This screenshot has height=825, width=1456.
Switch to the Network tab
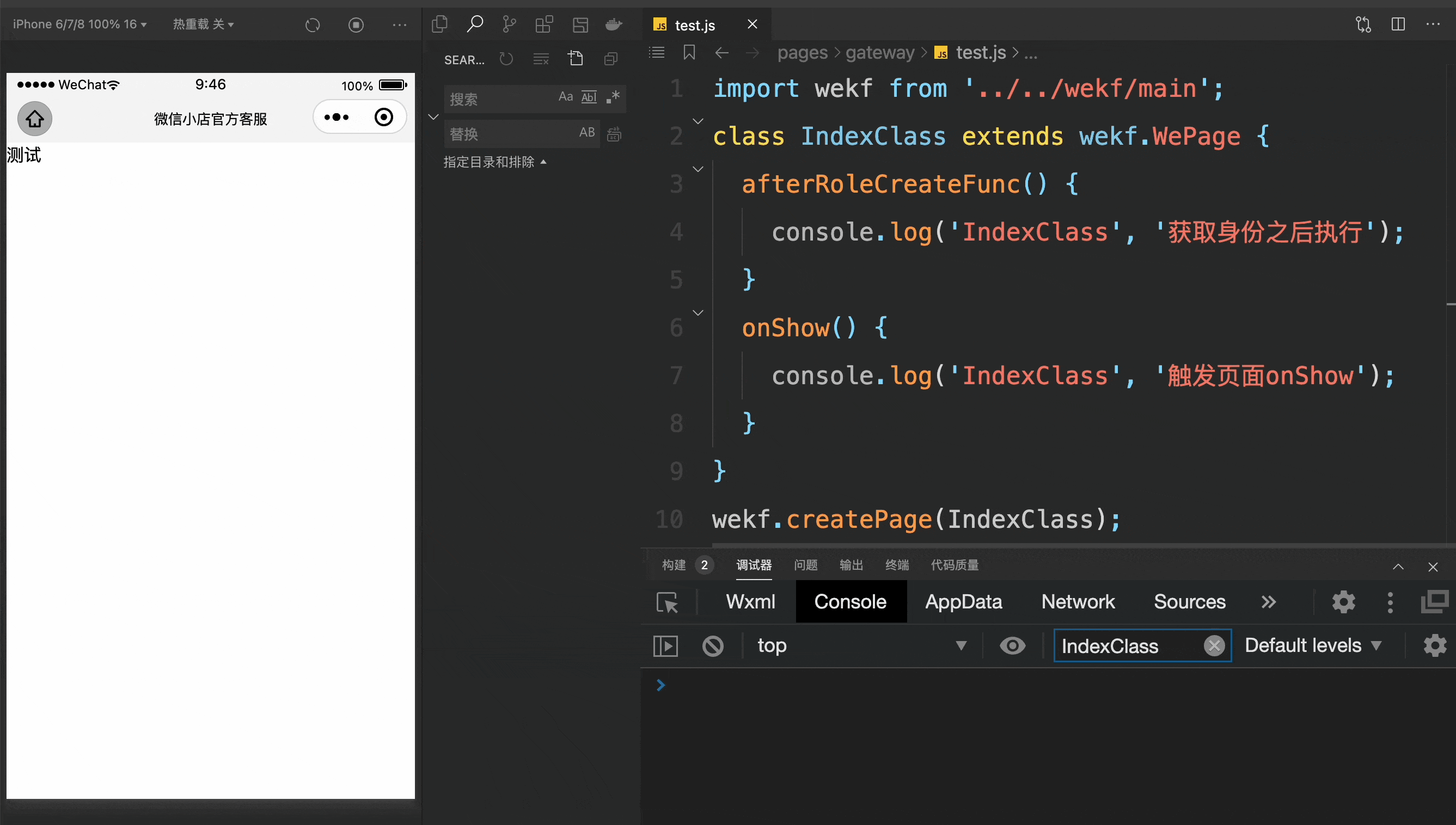point(1078,602)
